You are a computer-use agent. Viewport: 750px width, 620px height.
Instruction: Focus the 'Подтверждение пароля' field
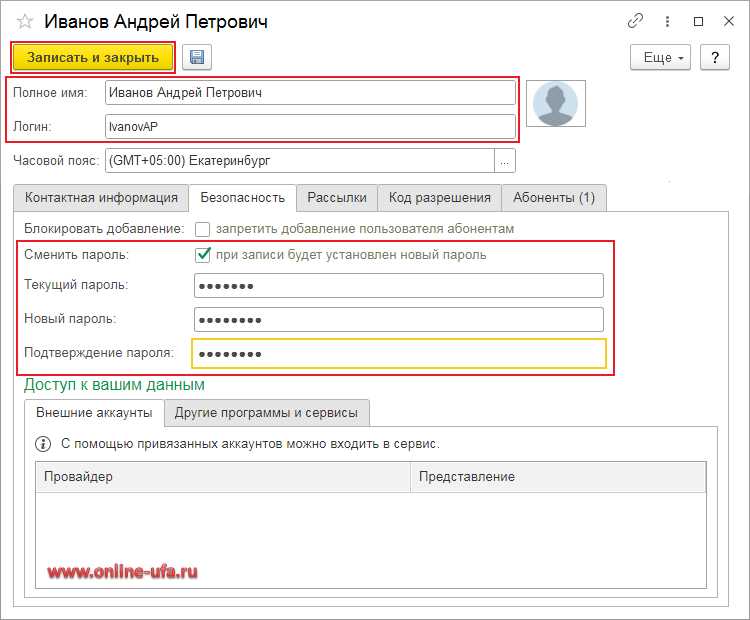[x=398, y=354]
